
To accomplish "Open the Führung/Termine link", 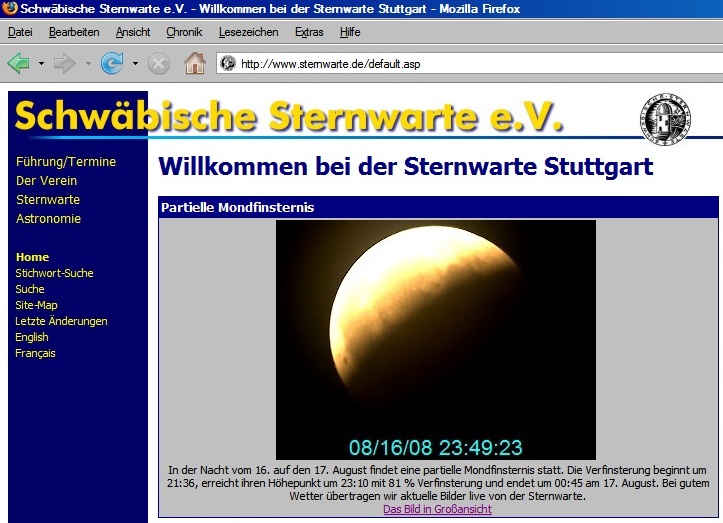I will pos(66,162).
